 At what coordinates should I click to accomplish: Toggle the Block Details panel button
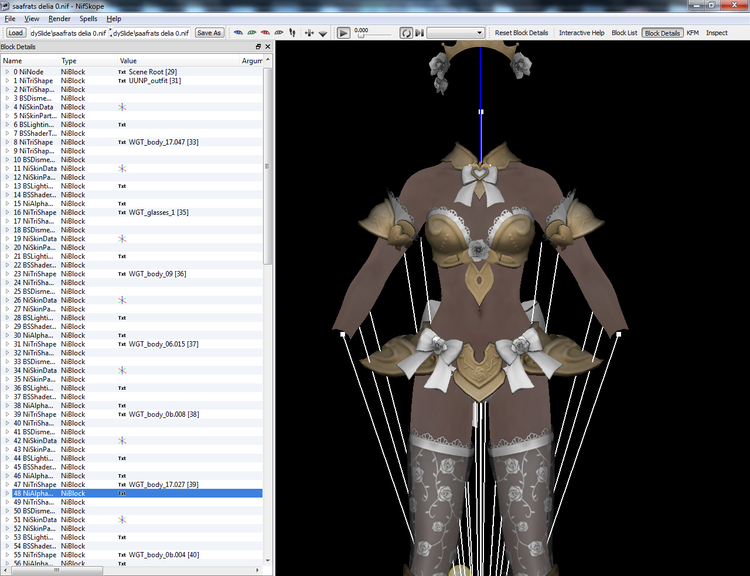pos(662,33)
